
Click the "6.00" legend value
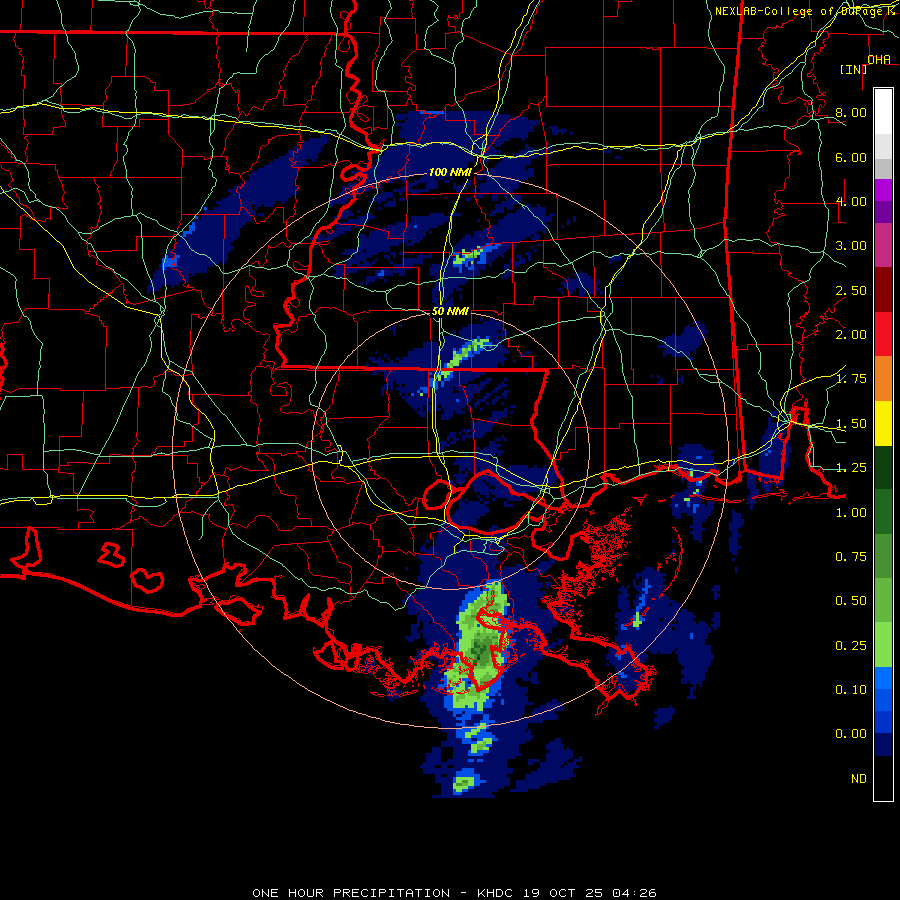[x=851, y=157]
